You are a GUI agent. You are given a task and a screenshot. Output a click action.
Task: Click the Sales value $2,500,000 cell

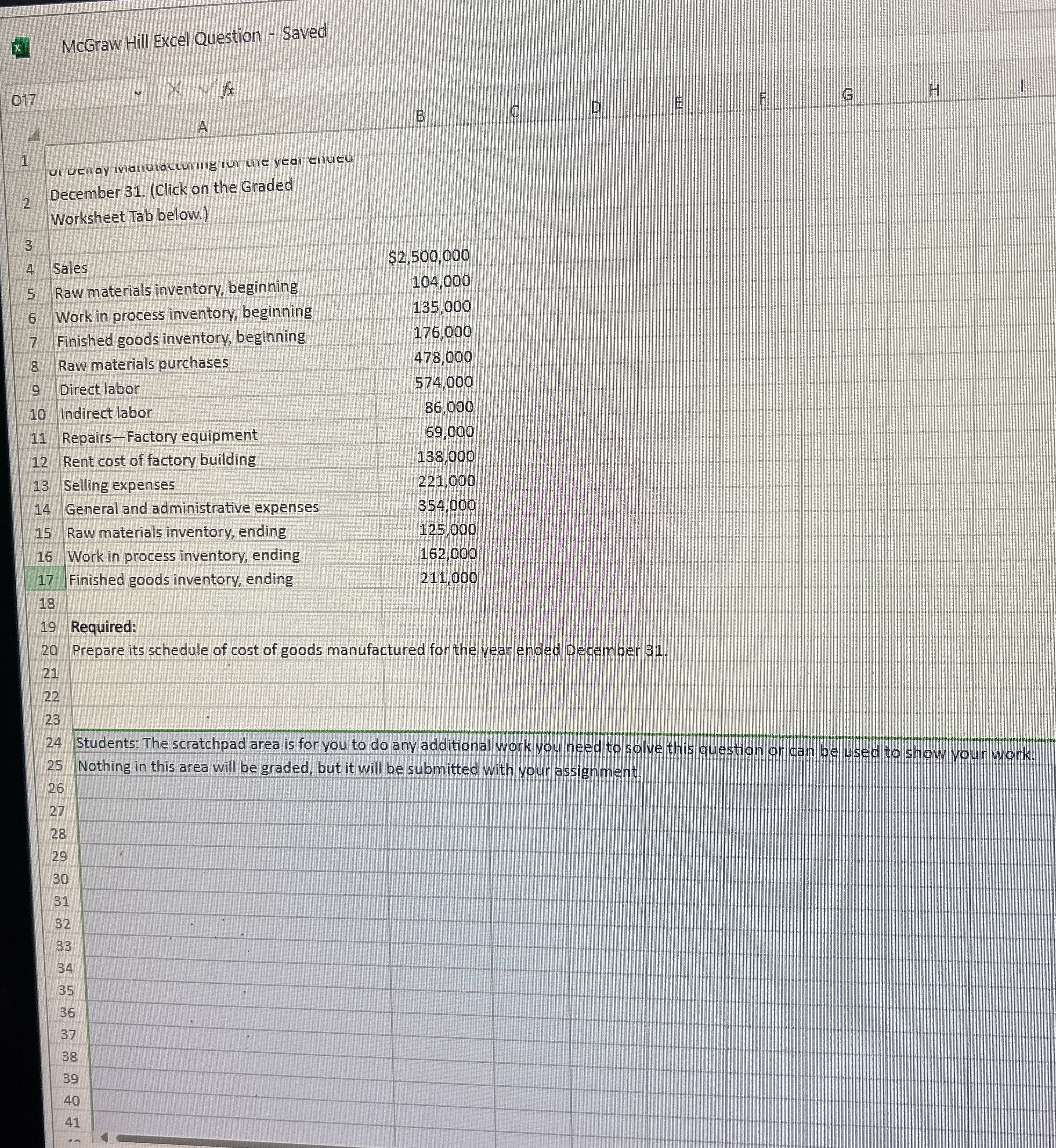pos(429,257)
